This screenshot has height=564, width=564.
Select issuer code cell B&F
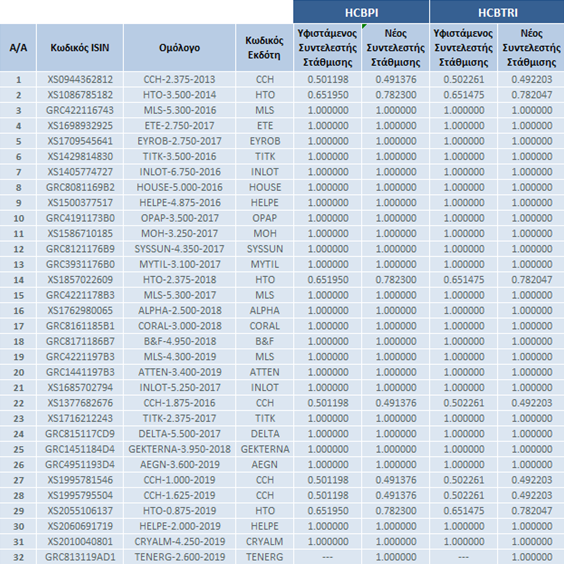(x=264, y=341)
